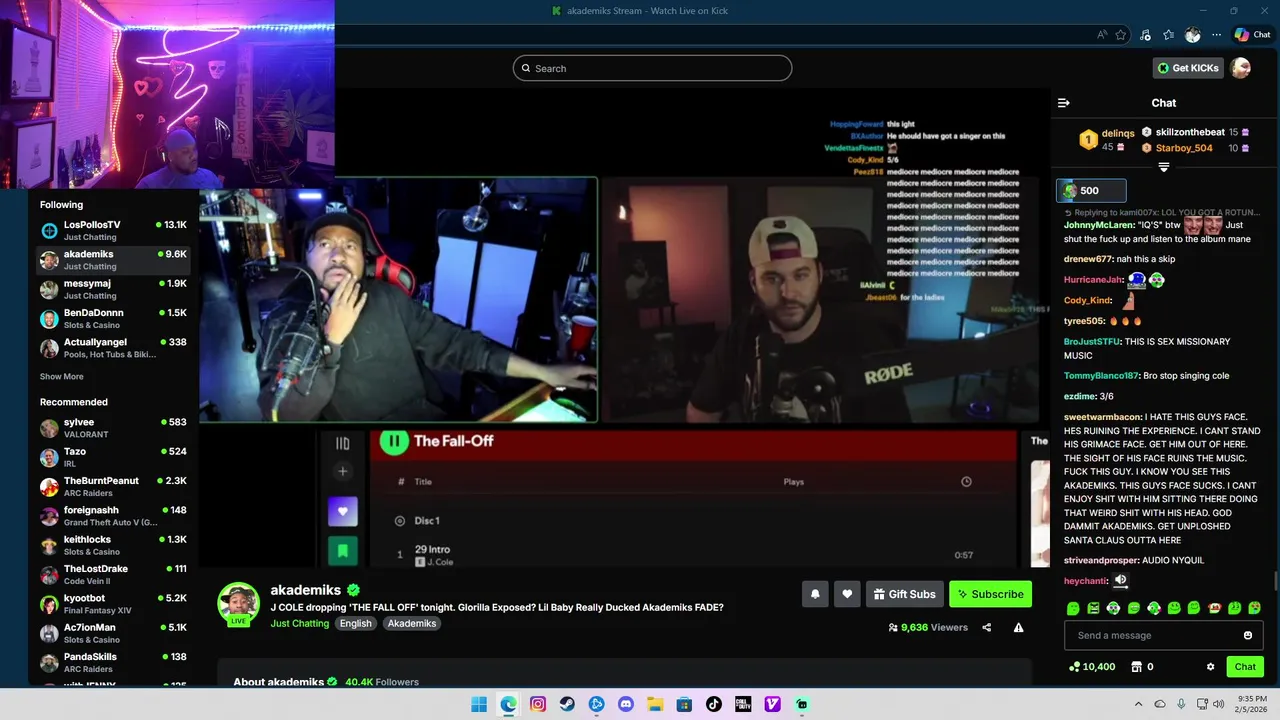This screenshot has height=720, width=1280.
Task: Open TheBurntPeanut recommended channel
Action: click(x=112, y=486)
